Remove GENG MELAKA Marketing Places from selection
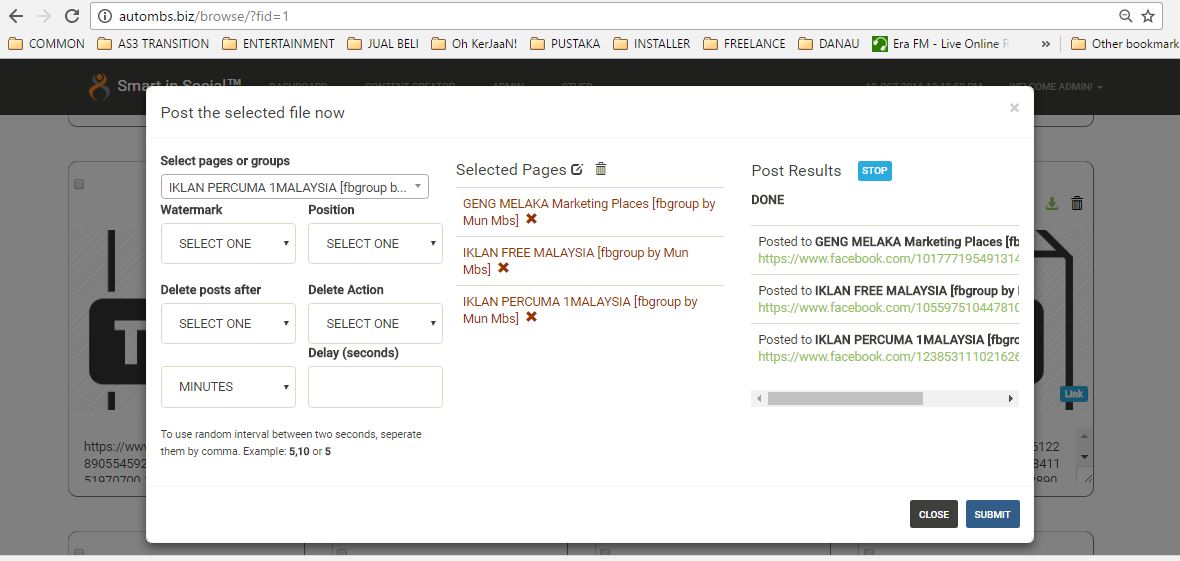The width and height of the screenshot is (1180, 561). [x=531, y=219]
